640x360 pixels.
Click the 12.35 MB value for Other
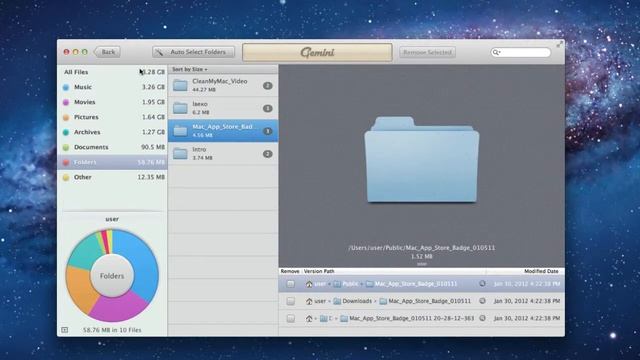click(x=151, y=177)
